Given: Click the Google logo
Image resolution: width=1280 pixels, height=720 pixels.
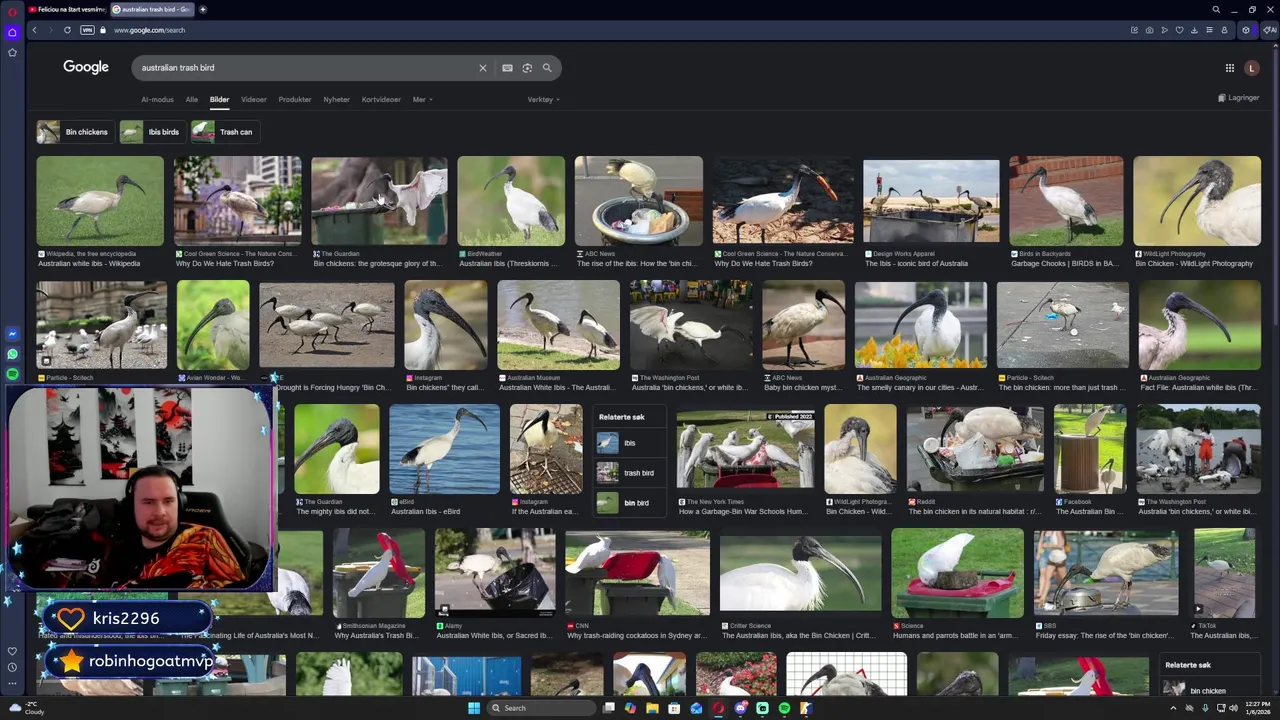Looking at the screenshot, I should click(x=86, y=67).
